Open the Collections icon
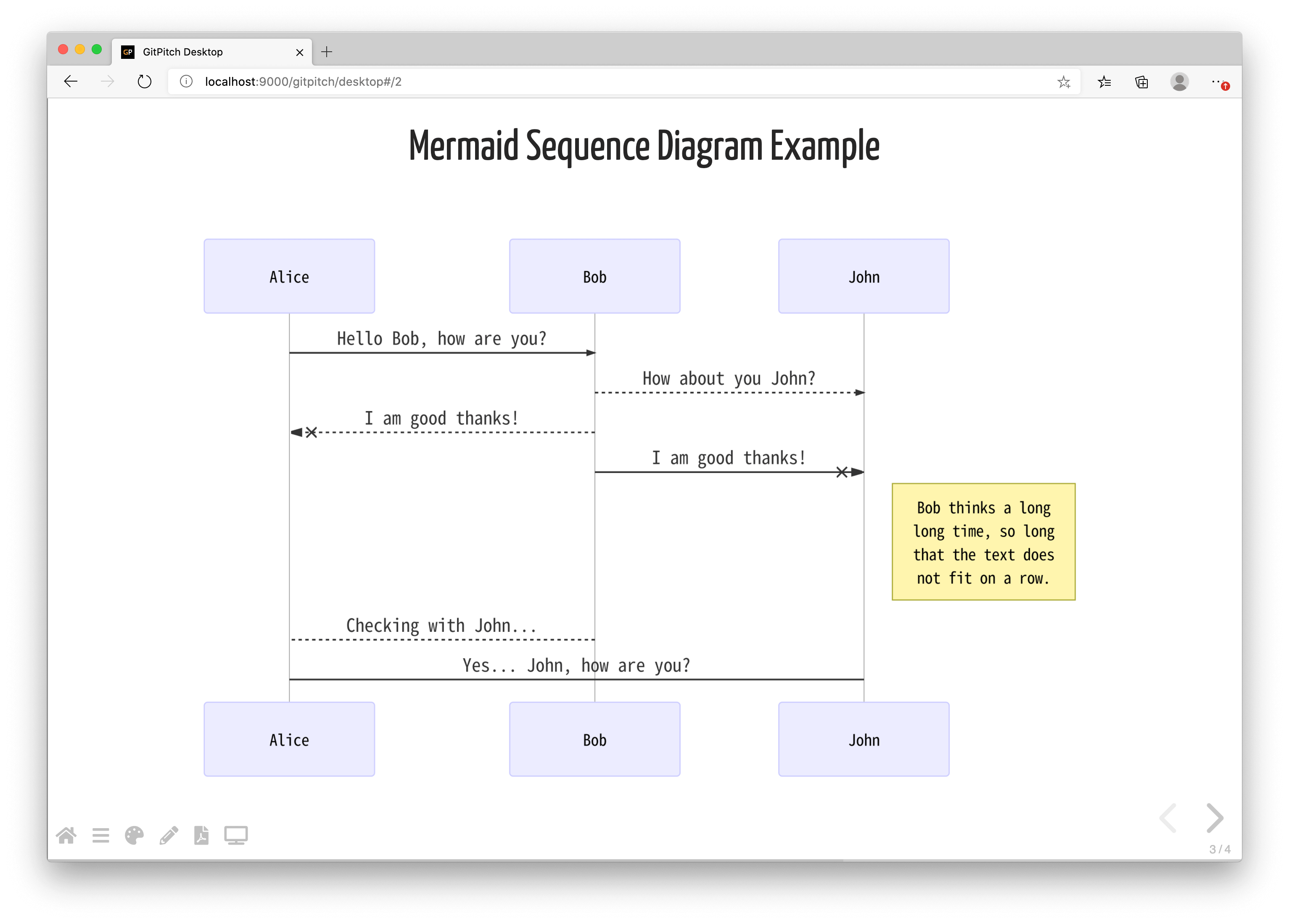The height and width of the screenshot is (924, 1289). click(1141, 82)
